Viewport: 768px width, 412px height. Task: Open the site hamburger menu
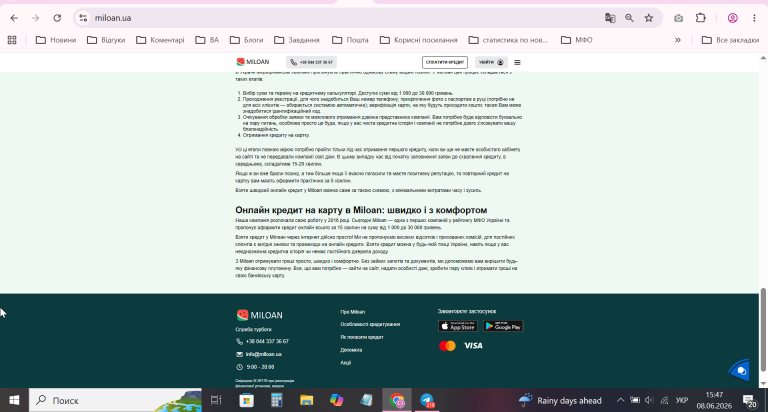tap(517, 62)
